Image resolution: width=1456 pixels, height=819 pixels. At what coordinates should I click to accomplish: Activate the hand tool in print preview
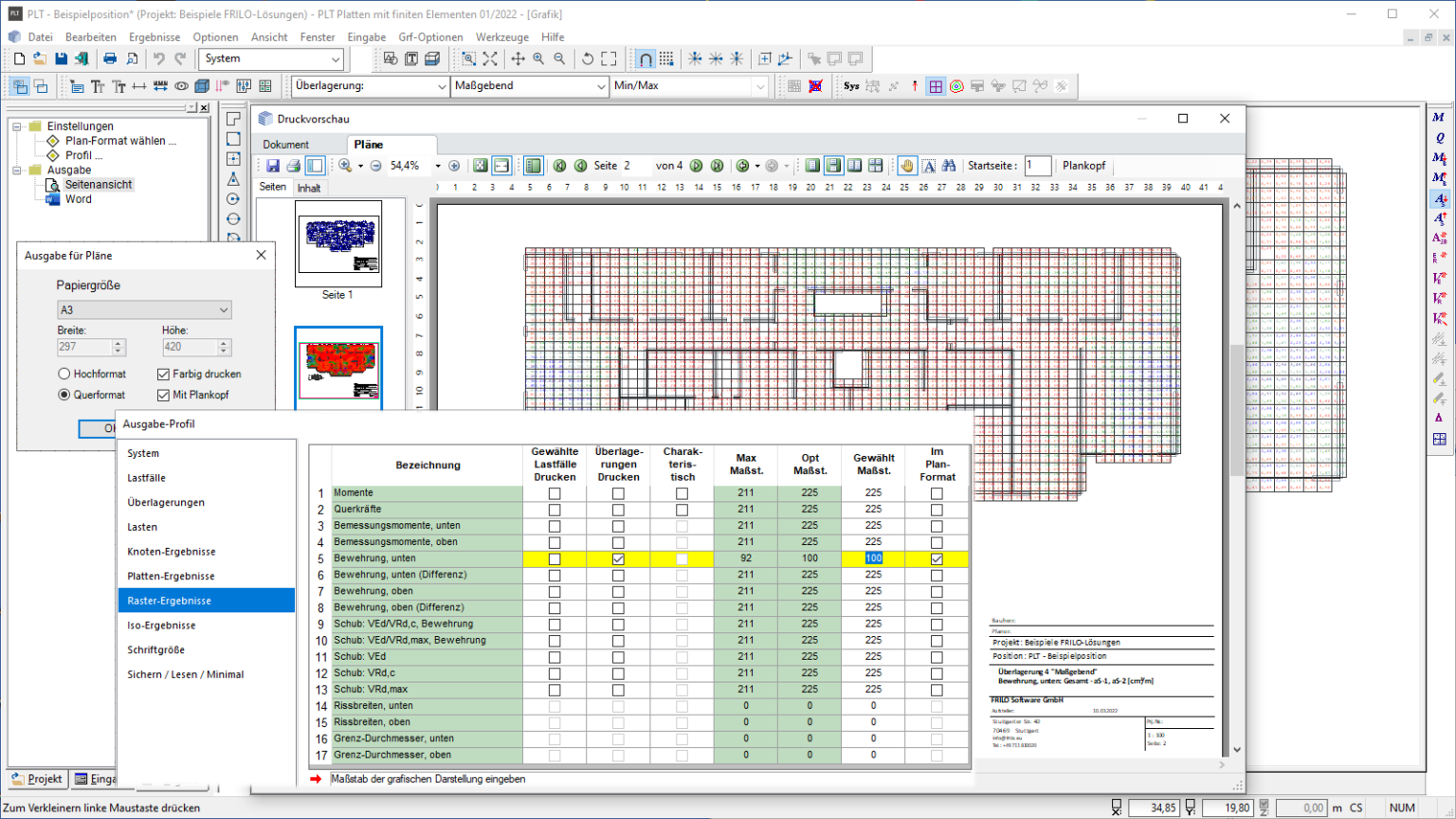(907, 166)
